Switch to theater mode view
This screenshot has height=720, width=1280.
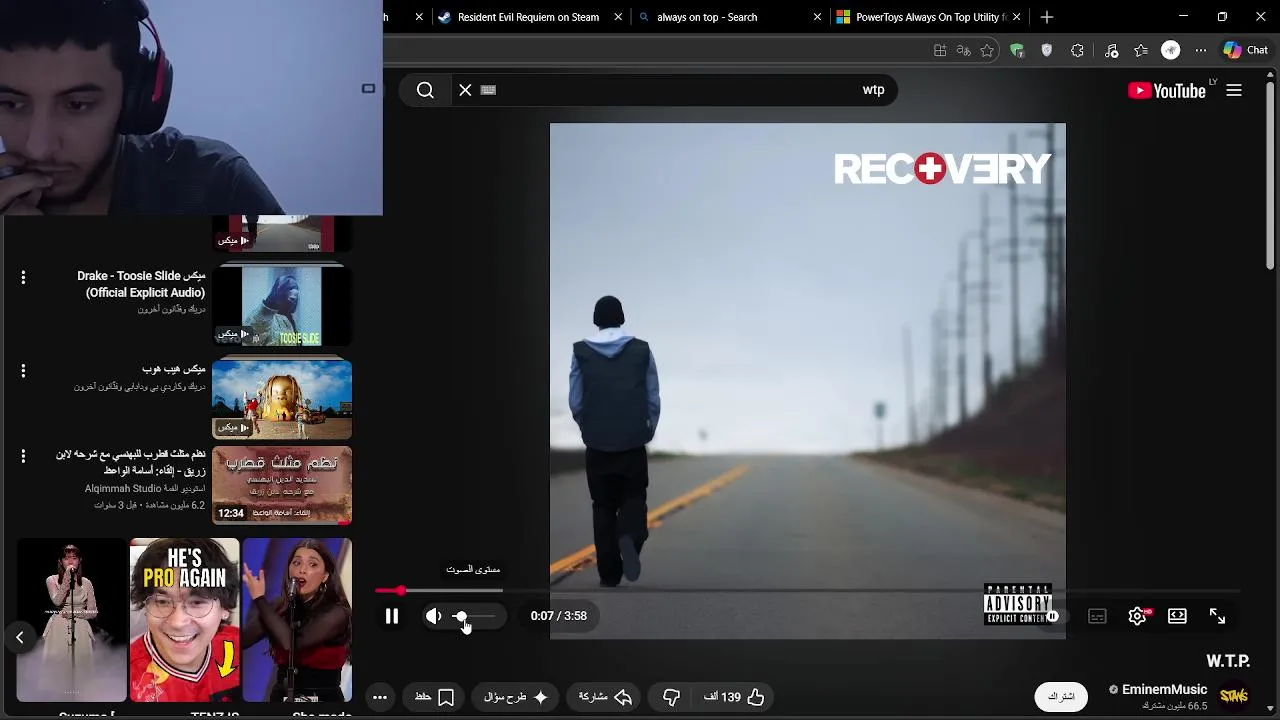pos(1177,616)
